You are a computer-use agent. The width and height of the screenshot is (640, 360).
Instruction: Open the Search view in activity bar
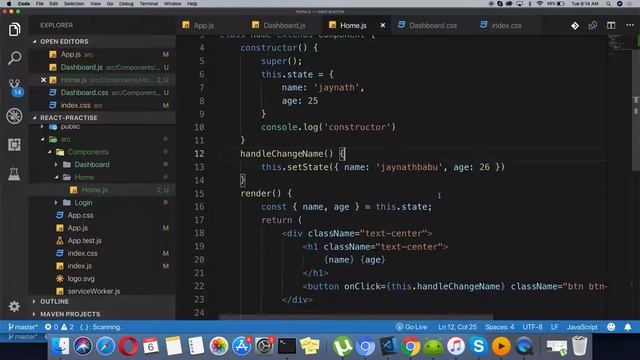pyautogui.click(x=14, y=58)
